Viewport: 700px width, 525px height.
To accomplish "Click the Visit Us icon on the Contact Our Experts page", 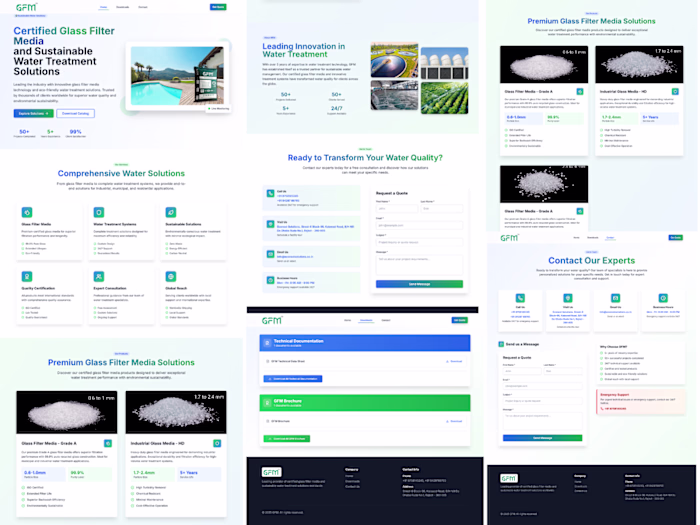I will pyautogui.click(x=568, y=298).
